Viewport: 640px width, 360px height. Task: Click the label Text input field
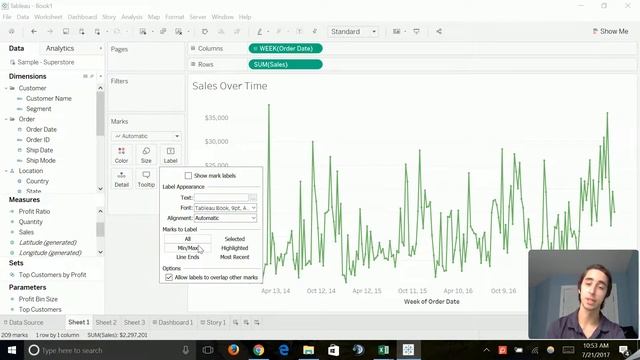coord(221,198)
